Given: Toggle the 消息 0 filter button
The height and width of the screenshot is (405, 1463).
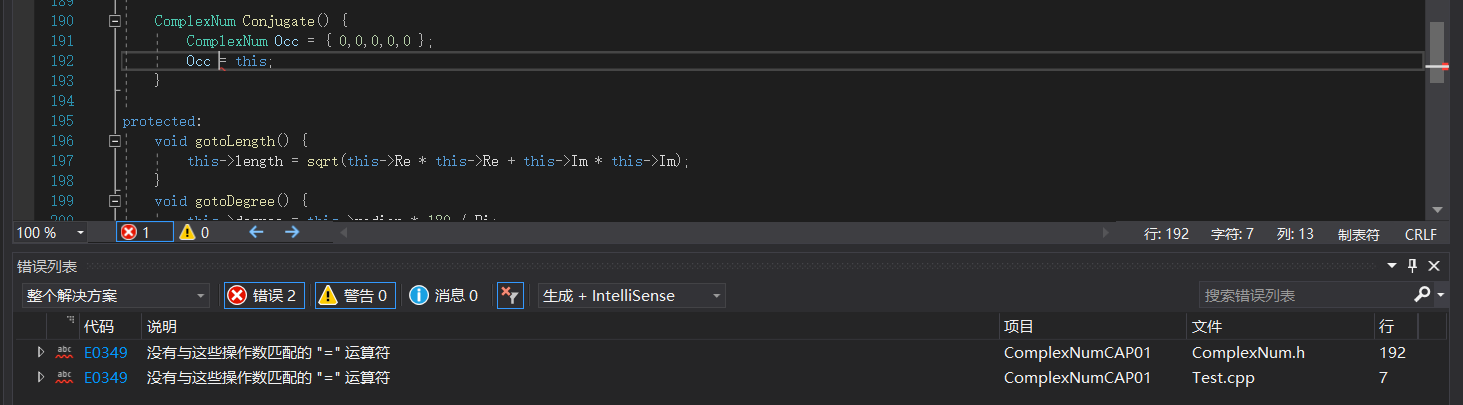Looking at the screenshot, I should pos(443,295).
